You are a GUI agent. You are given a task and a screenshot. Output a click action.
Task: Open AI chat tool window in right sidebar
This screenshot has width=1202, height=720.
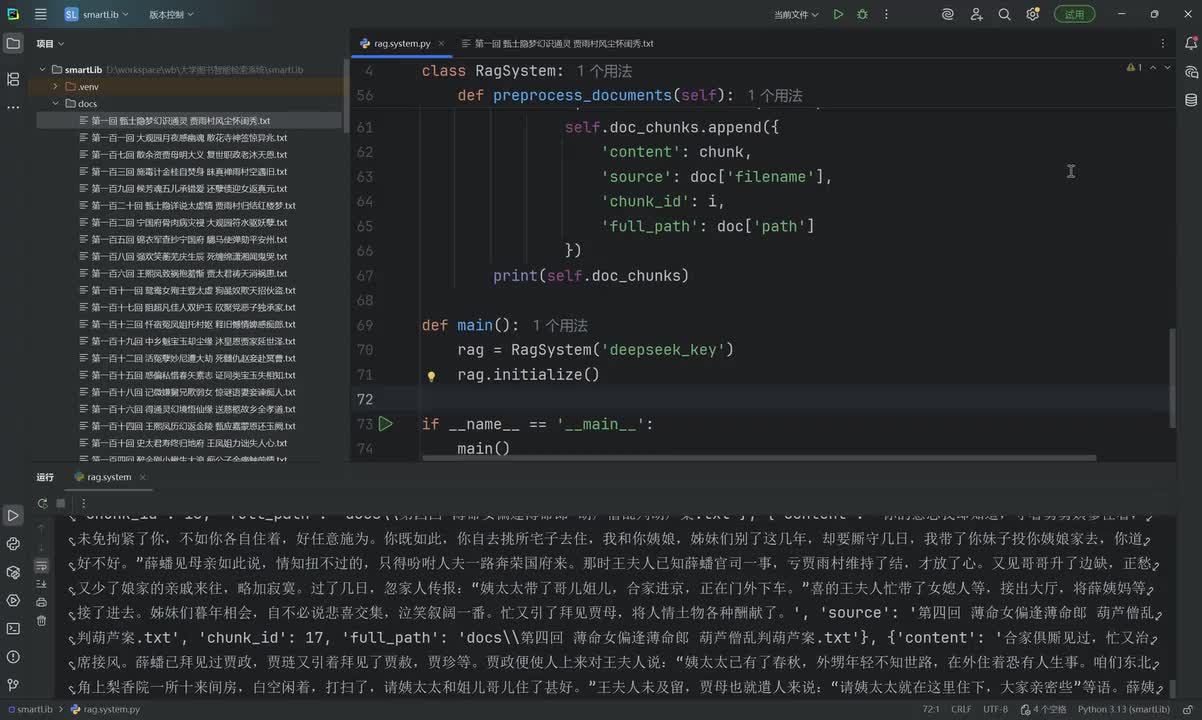click(x=1190, y=72)
